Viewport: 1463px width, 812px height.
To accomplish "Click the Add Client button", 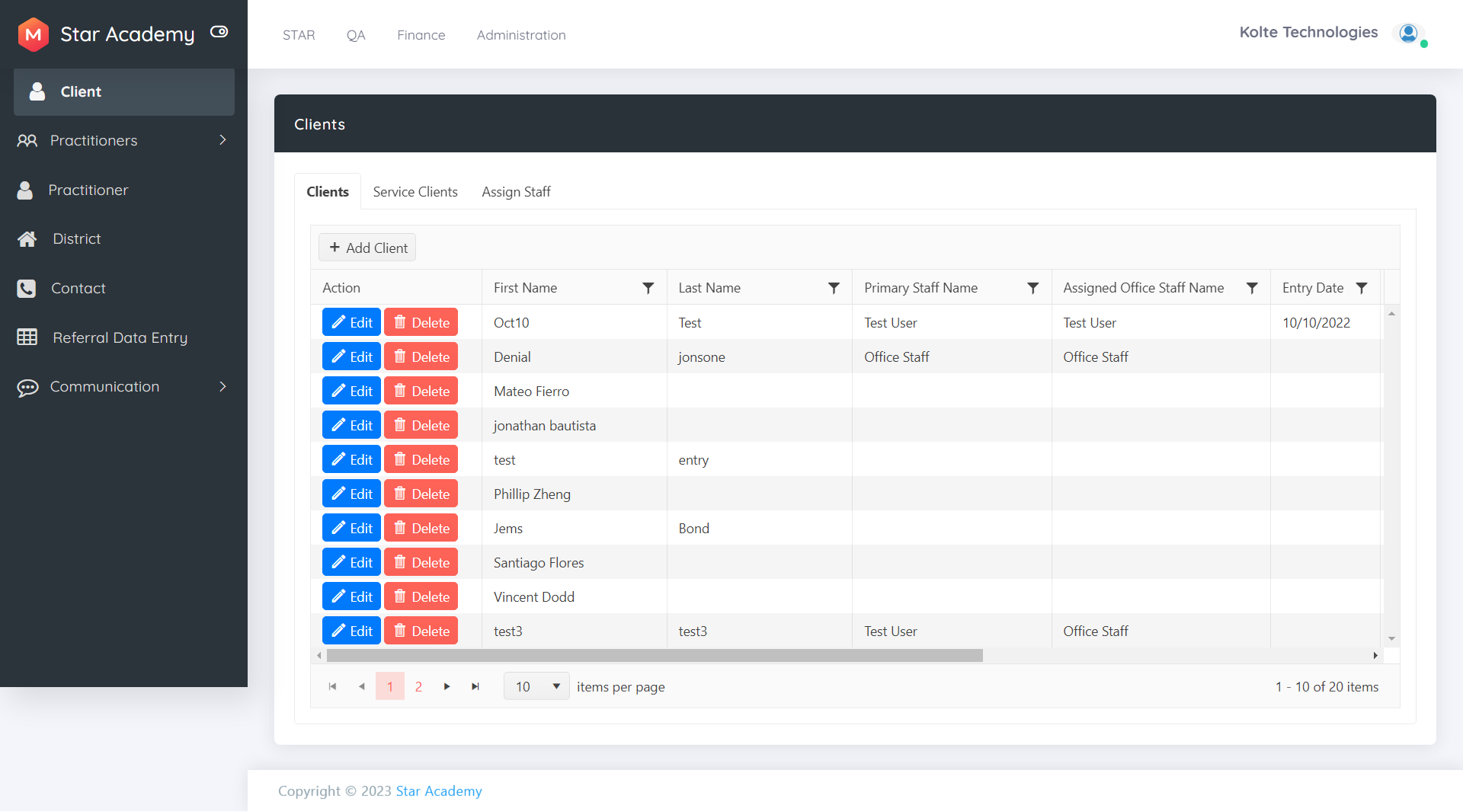I will pyautogui.click(x=367, y=248).
